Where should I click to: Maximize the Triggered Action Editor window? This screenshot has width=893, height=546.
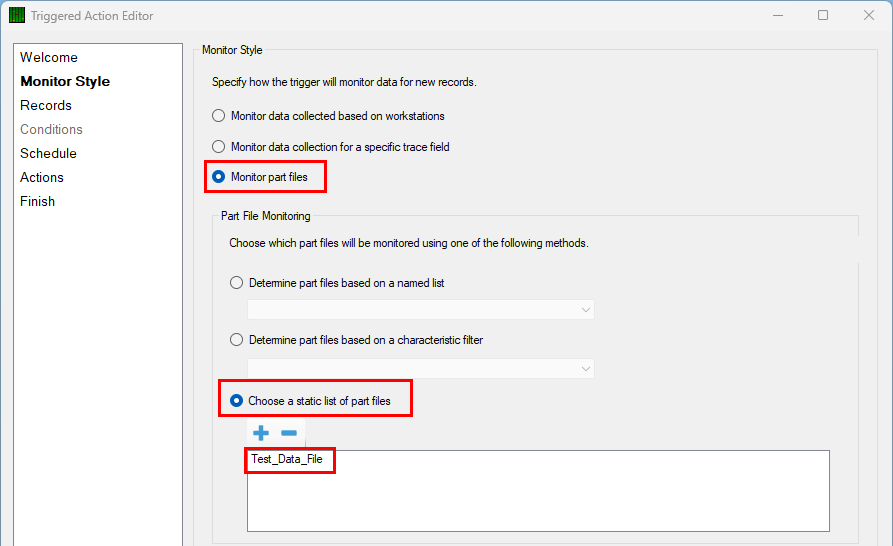(x=823, y=15)
